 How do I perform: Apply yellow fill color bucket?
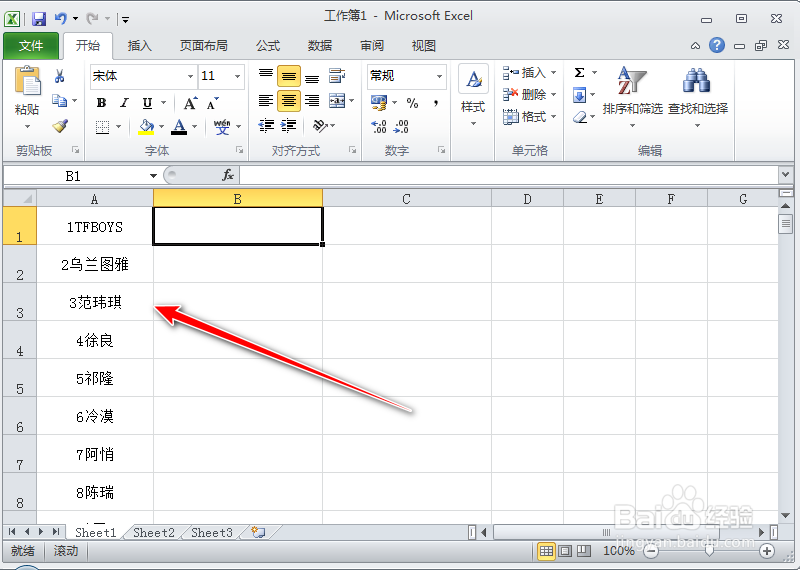tap(146, 126)
